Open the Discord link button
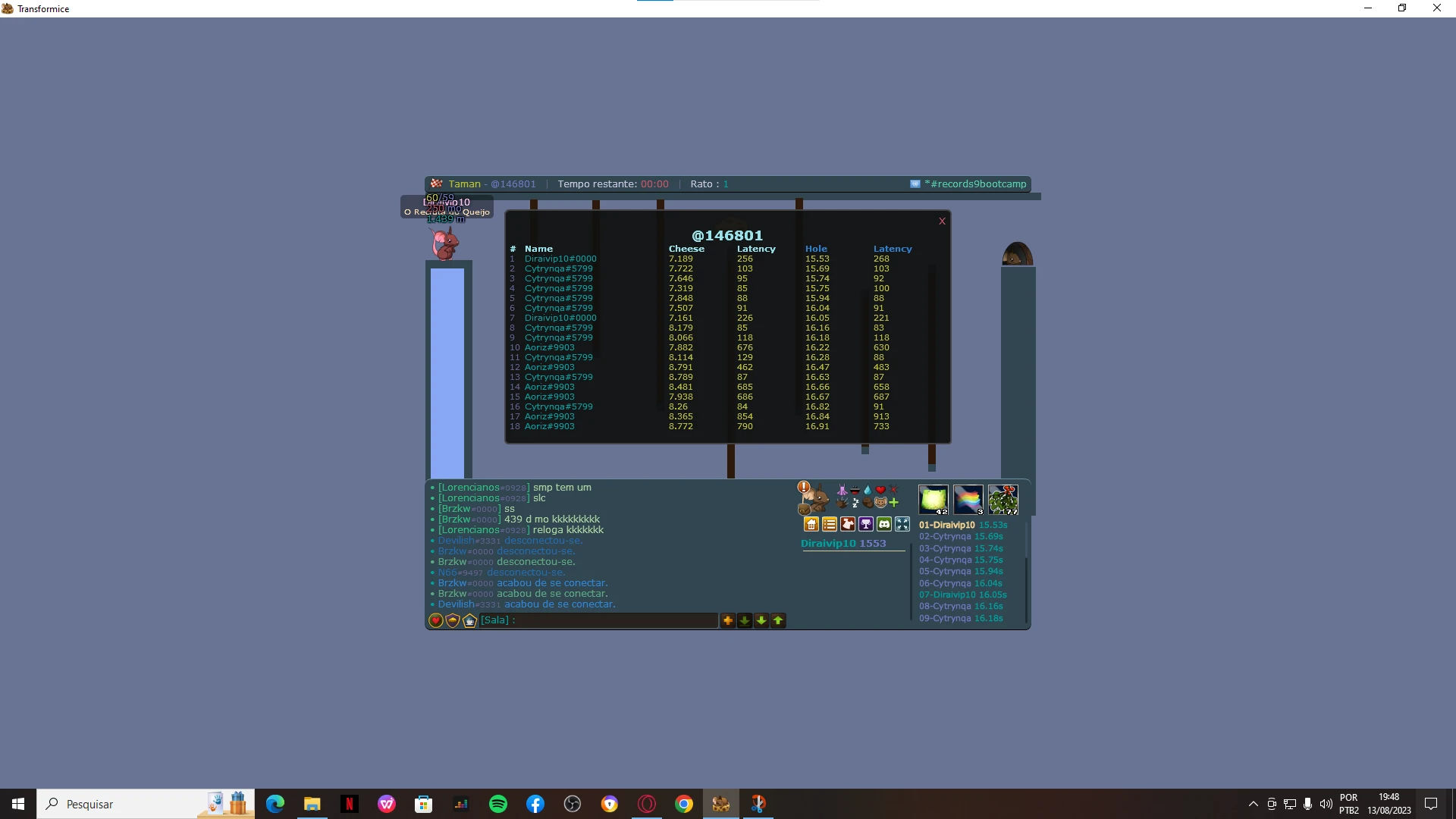 [884, 524]
